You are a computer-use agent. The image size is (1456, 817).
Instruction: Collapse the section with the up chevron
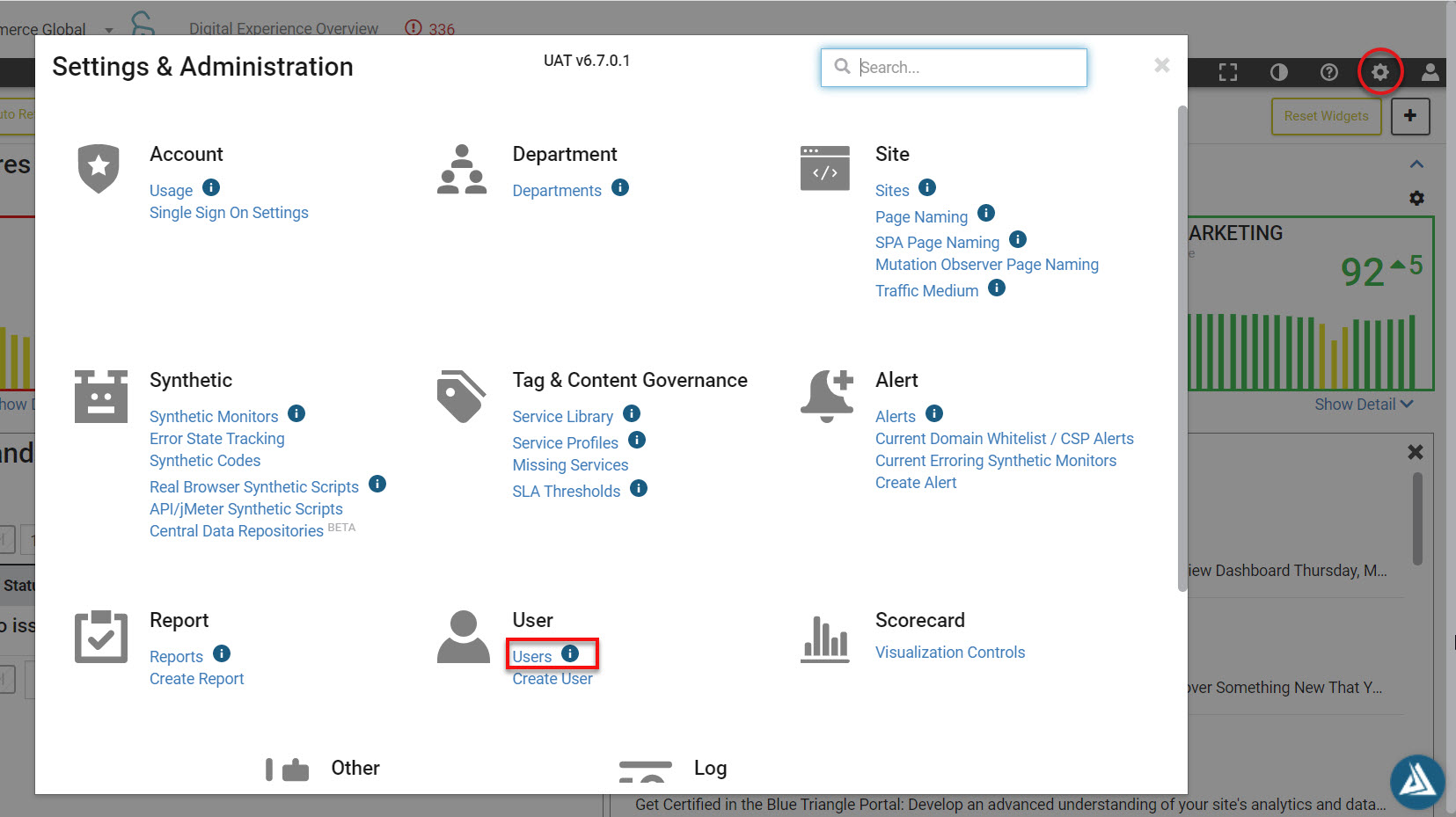[1416, 164]
